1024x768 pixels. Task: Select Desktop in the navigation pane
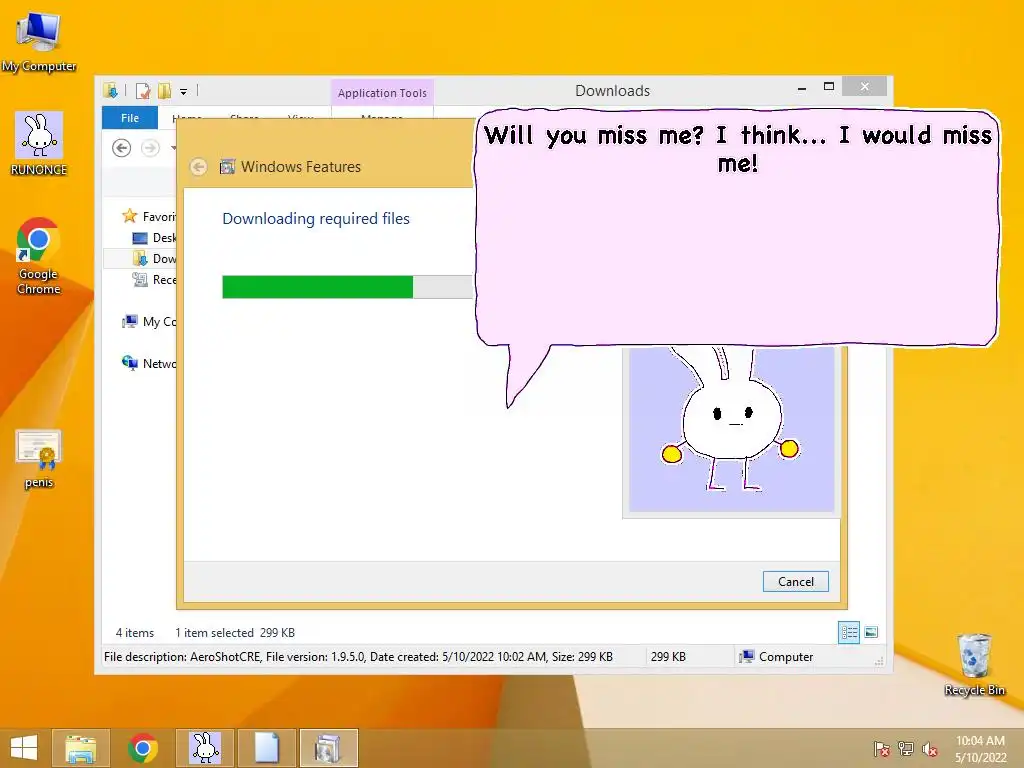[154, 238]
